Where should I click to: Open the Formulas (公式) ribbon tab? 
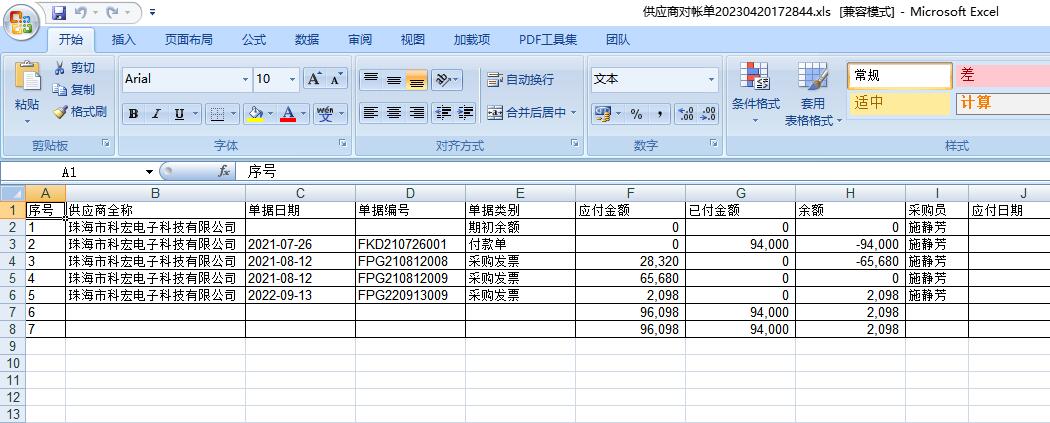coord(254,40)
